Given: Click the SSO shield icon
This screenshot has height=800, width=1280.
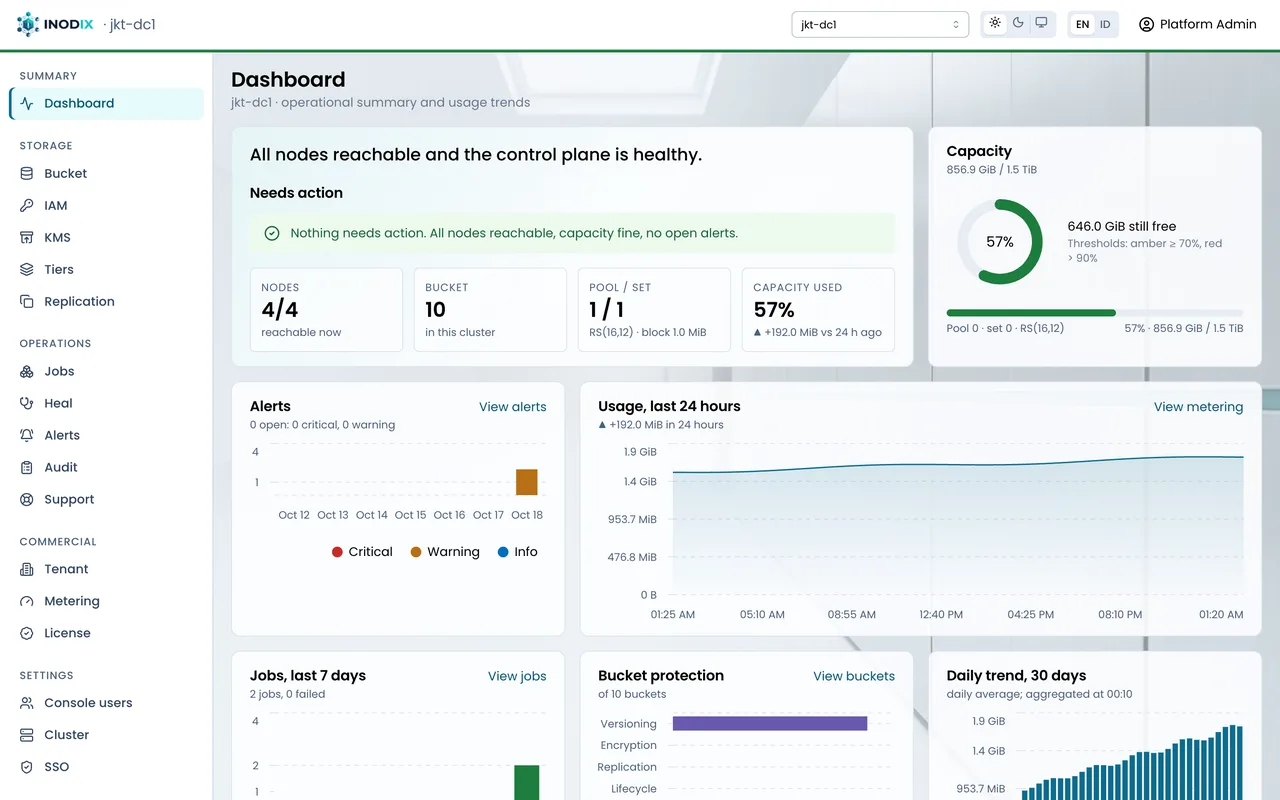Looking at the screenshot, I should [27, 767].
